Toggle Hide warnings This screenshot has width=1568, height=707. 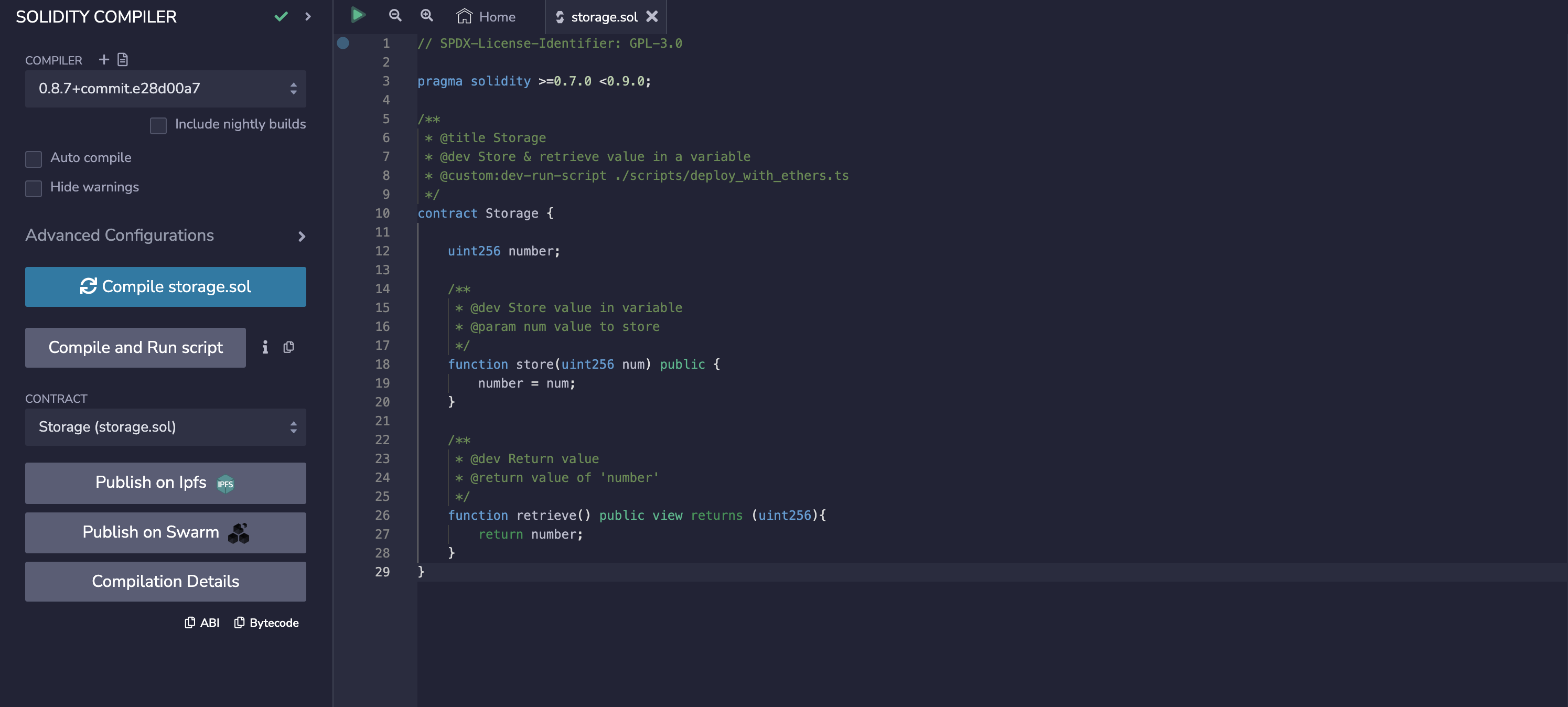[x=34, y=189]
